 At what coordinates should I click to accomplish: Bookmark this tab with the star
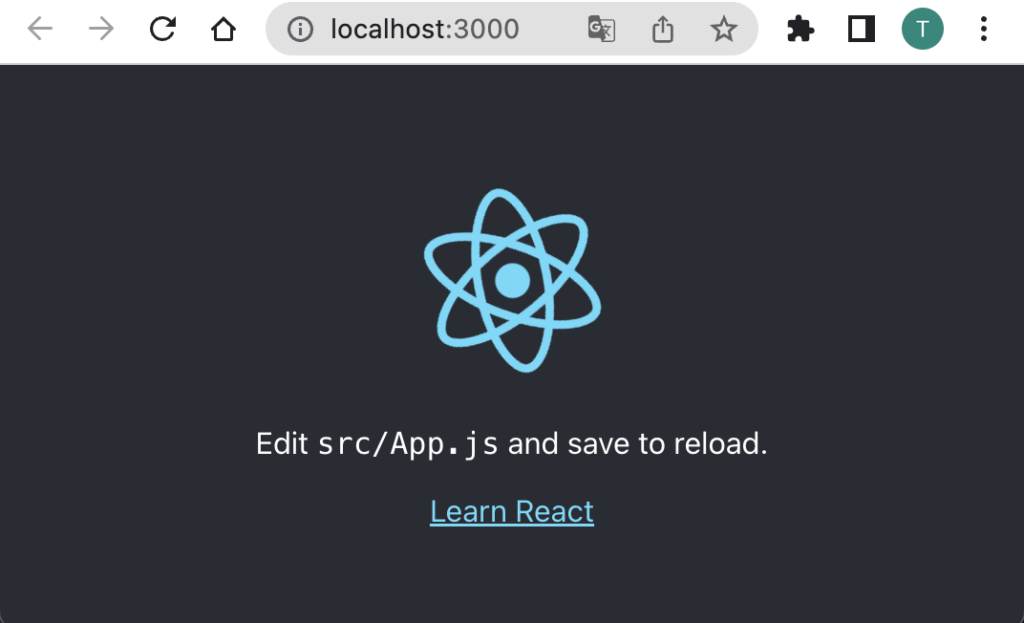[723, 29]
